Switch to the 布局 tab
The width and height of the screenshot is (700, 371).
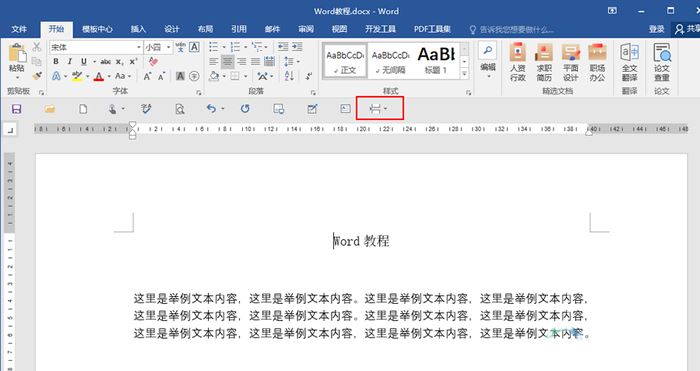[x=205, y=29]
